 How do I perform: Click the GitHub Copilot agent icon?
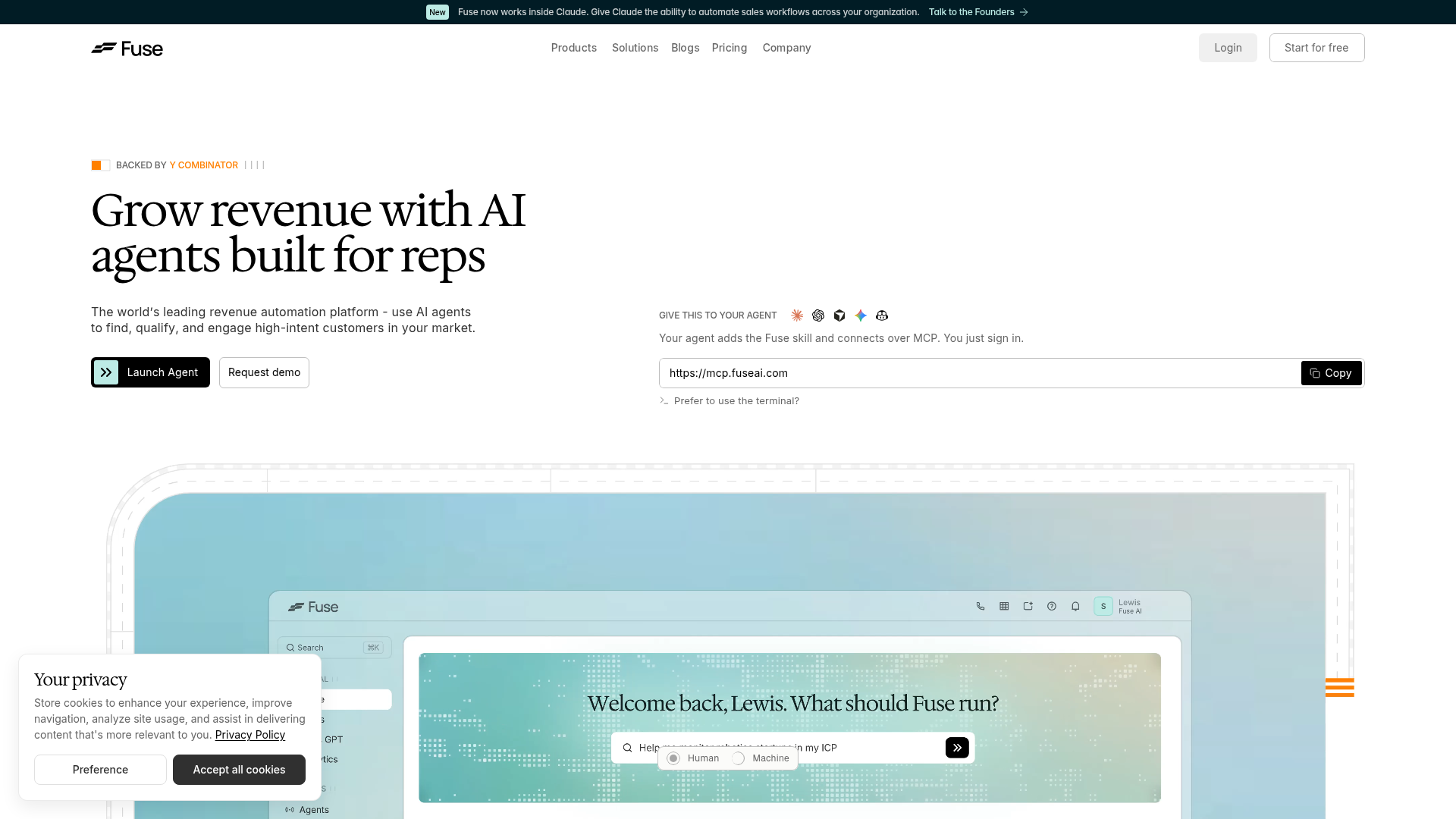[x=882, y=315]
